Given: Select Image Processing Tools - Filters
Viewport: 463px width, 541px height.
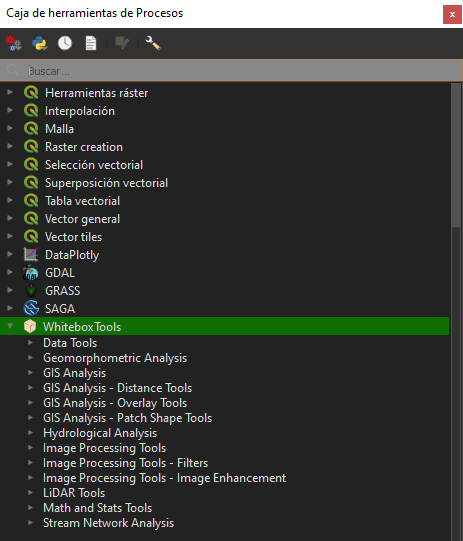Looking at the screenshot, I should tap(126, 463).
